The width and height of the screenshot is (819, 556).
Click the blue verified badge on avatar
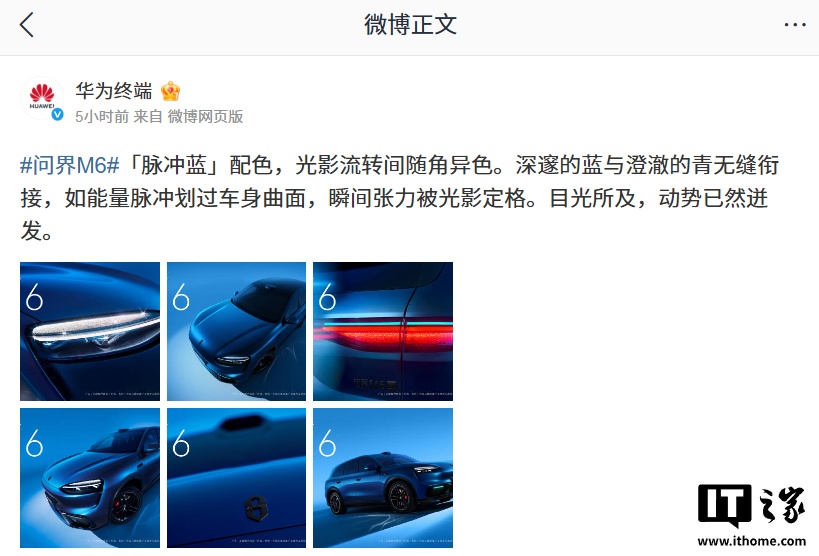coord(57,114)
